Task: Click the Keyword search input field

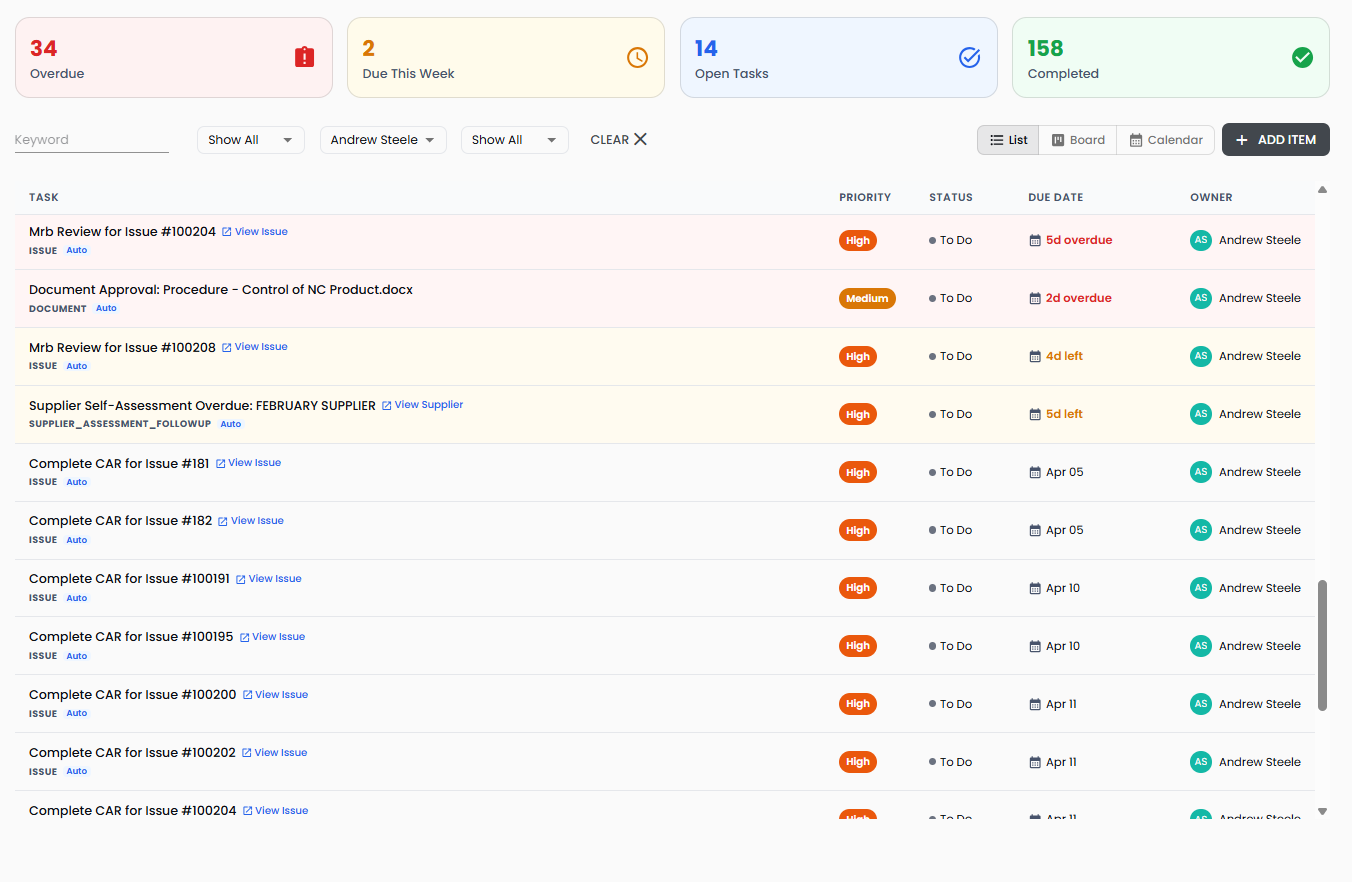Action: coord(91,140)
